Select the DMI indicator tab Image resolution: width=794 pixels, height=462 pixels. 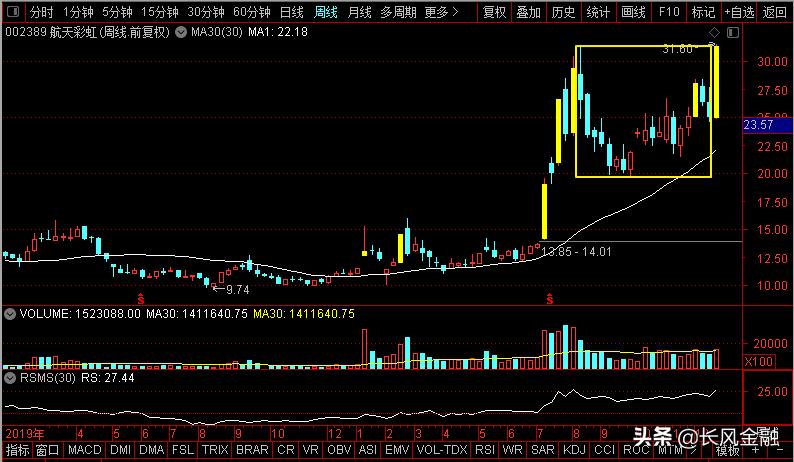[x=121, y=450]
